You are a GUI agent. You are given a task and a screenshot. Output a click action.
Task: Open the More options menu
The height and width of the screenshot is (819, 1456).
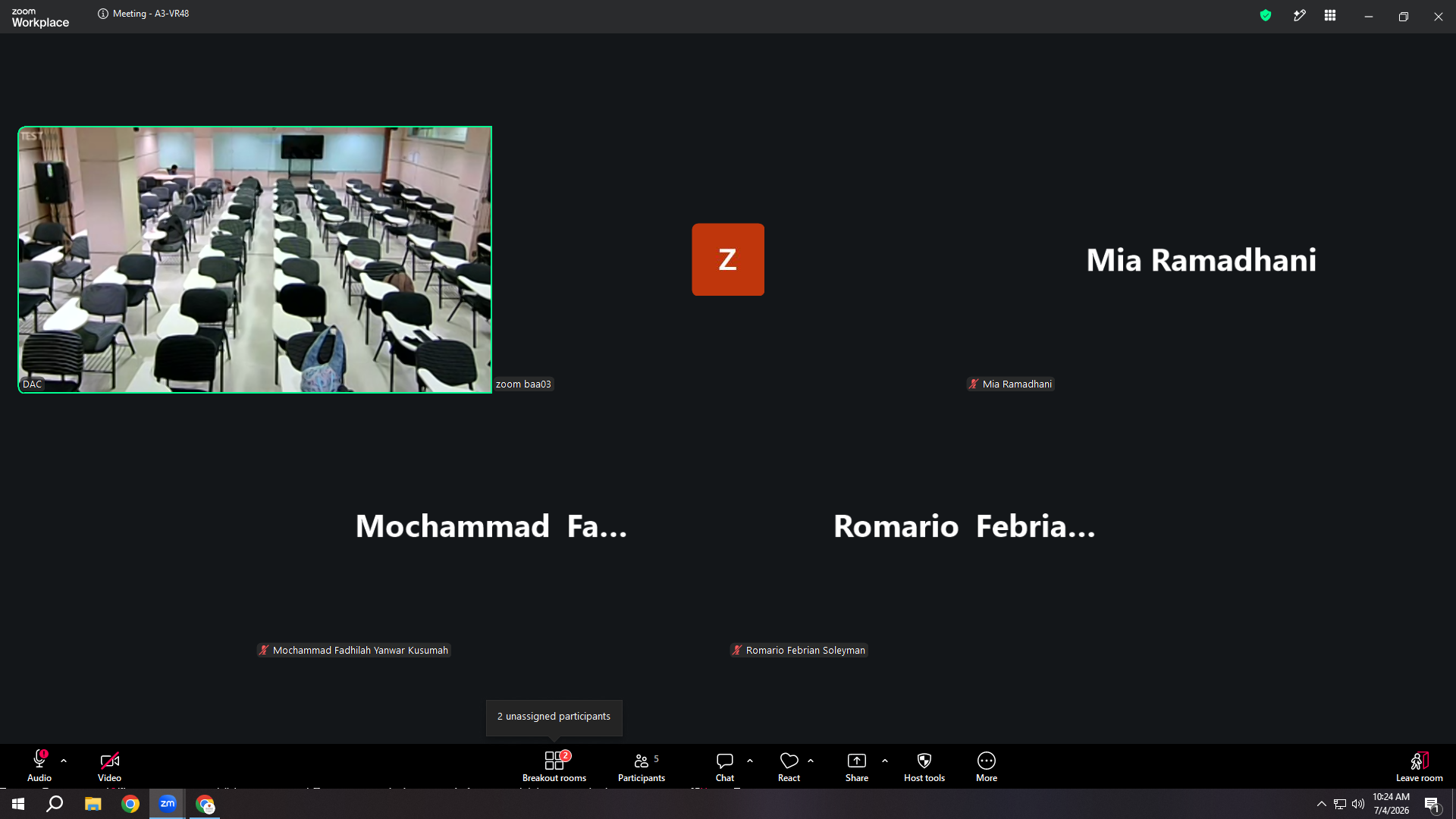click(x=987, y=766)
